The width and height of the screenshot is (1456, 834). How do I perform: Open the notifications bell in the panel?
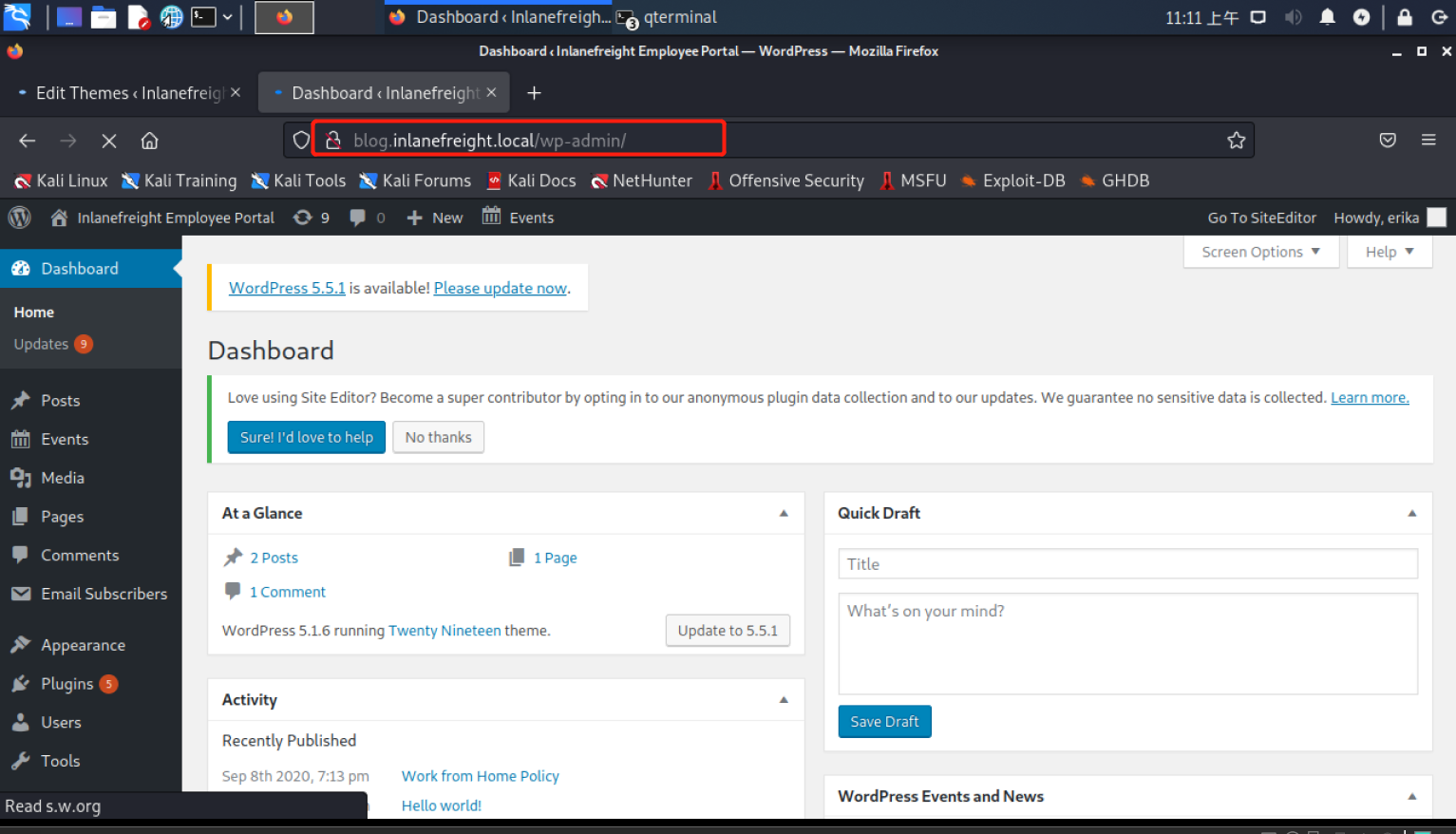click(x=1328, y=17)
